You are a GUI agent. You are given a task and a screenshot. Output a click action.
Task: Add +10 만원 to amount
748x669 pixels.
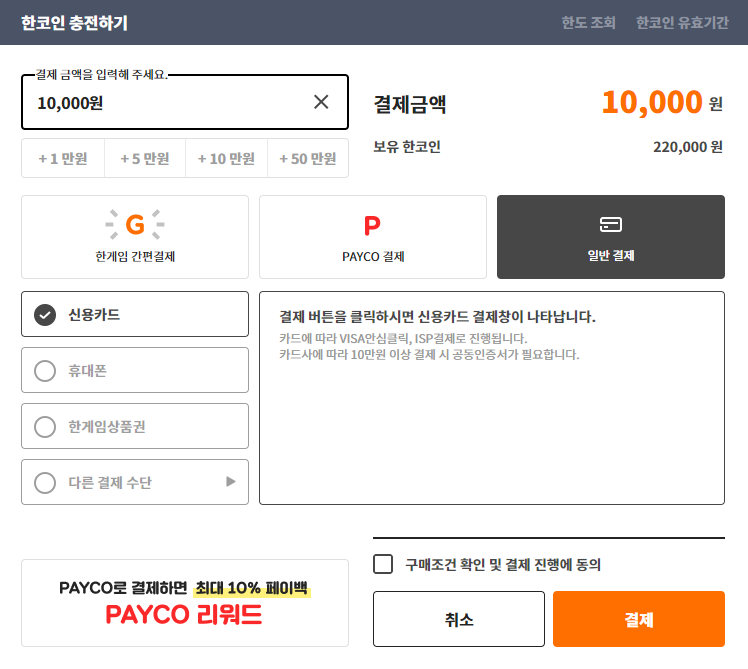pyautogui.click(x=226, y=158)
